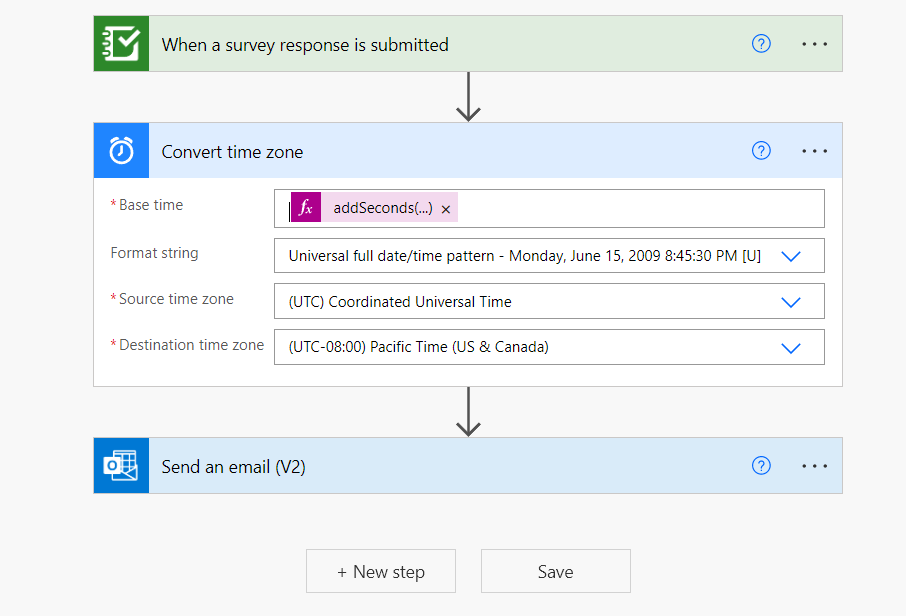Click inside the Base time input field
Screen dimensions: 906x616
point(640,209)
